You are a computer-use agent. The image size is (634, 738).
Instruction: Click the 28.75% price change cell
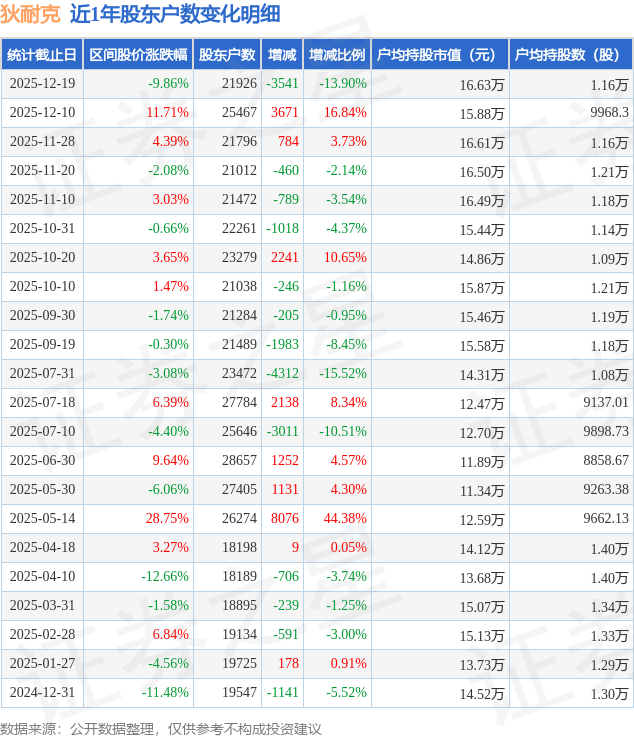(167, 519)
